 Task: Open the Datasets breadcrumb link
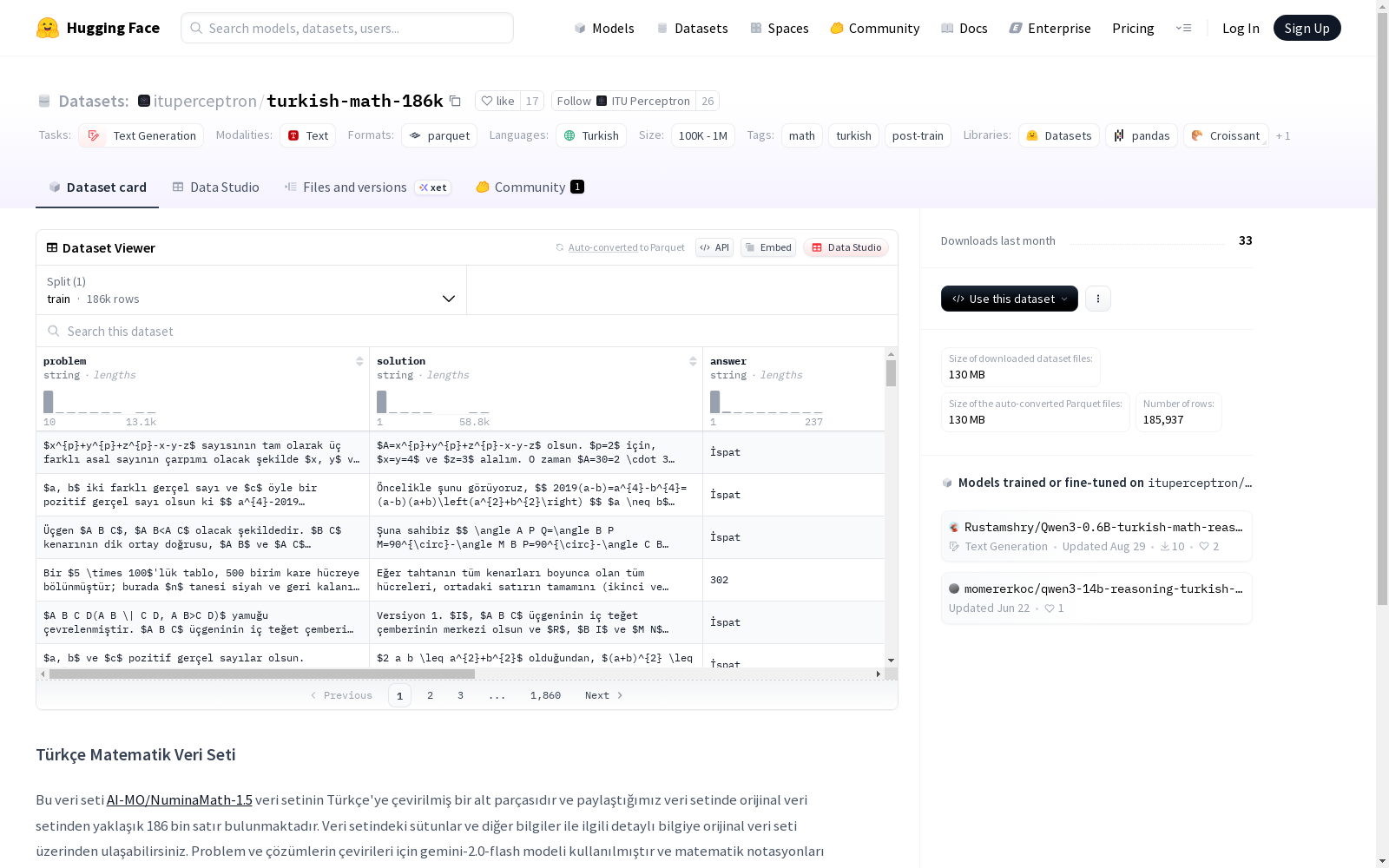(93, 101)
